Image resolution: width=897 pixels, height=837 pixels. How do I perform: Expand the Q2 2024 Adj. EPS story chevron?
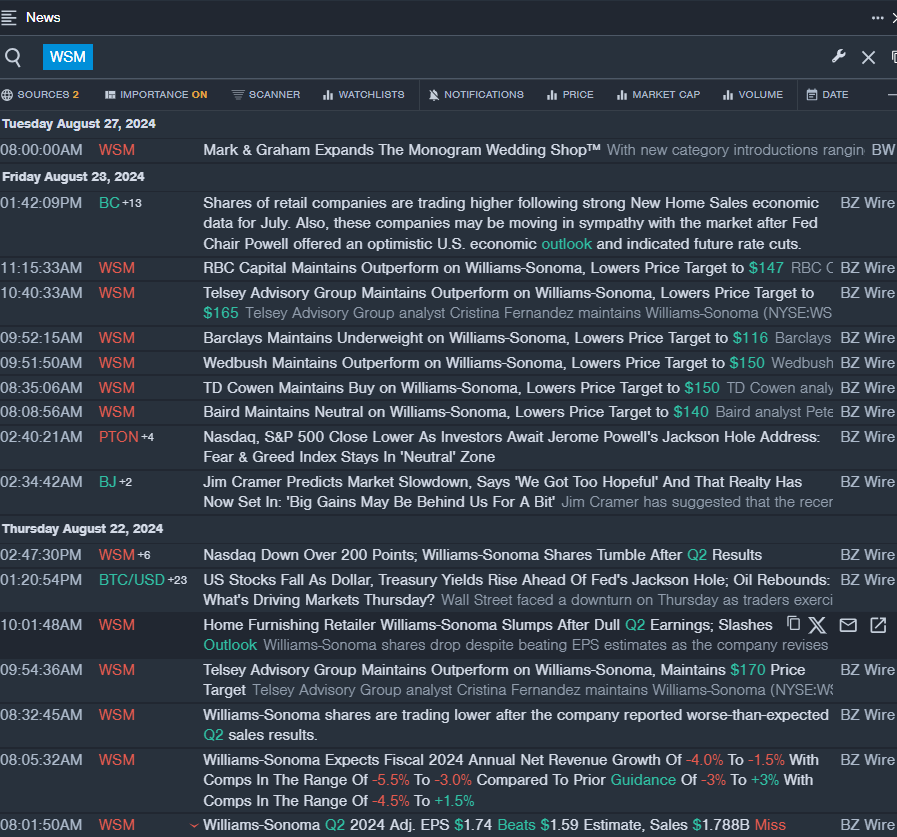coord(194,825)
